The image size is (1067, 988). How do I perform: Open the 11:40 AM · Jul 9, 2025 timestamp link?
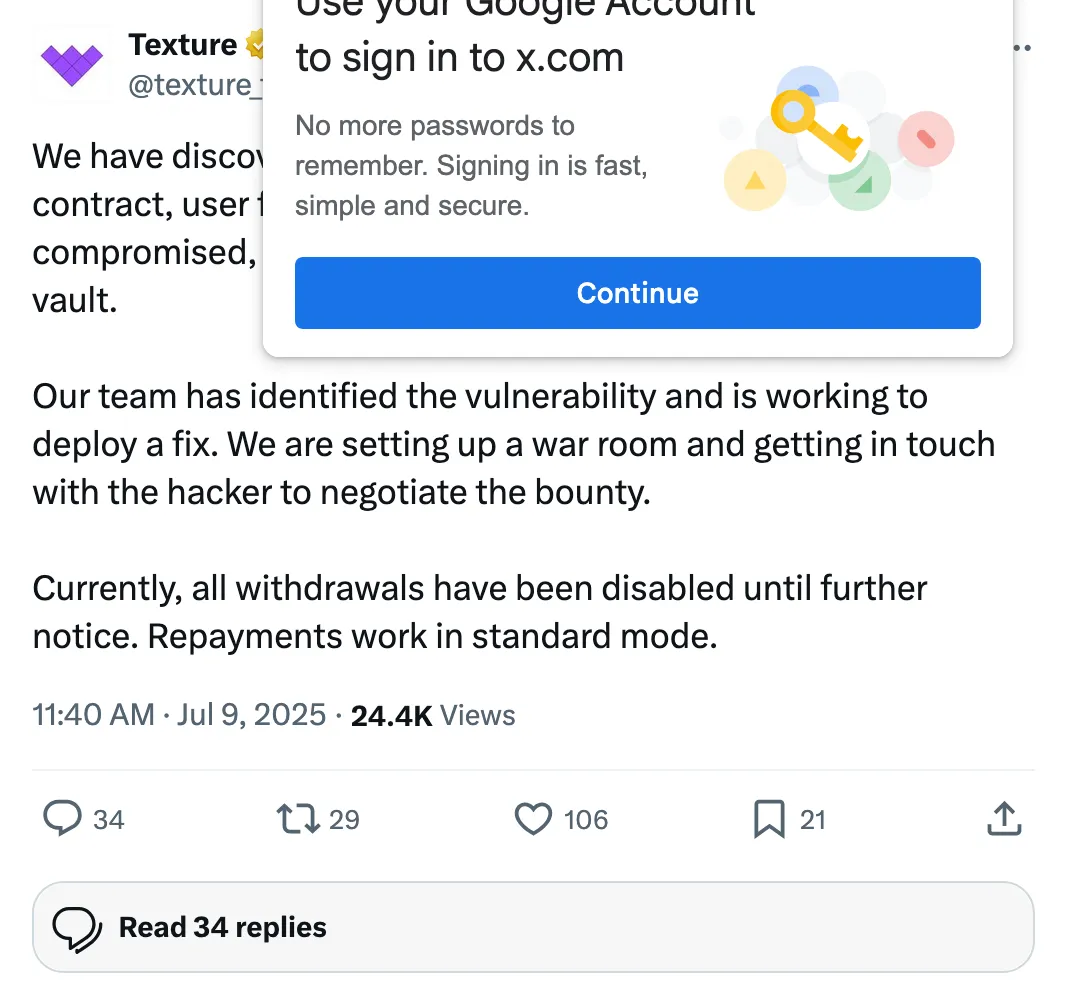click(x=180, y=715)
